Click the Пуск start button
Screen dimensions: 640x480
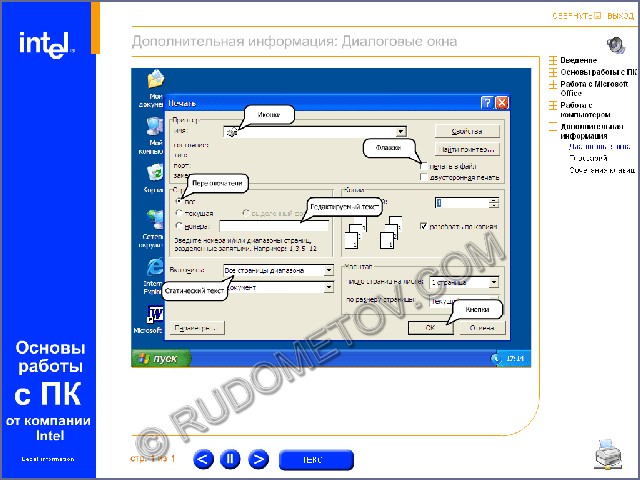coord(161,358)
